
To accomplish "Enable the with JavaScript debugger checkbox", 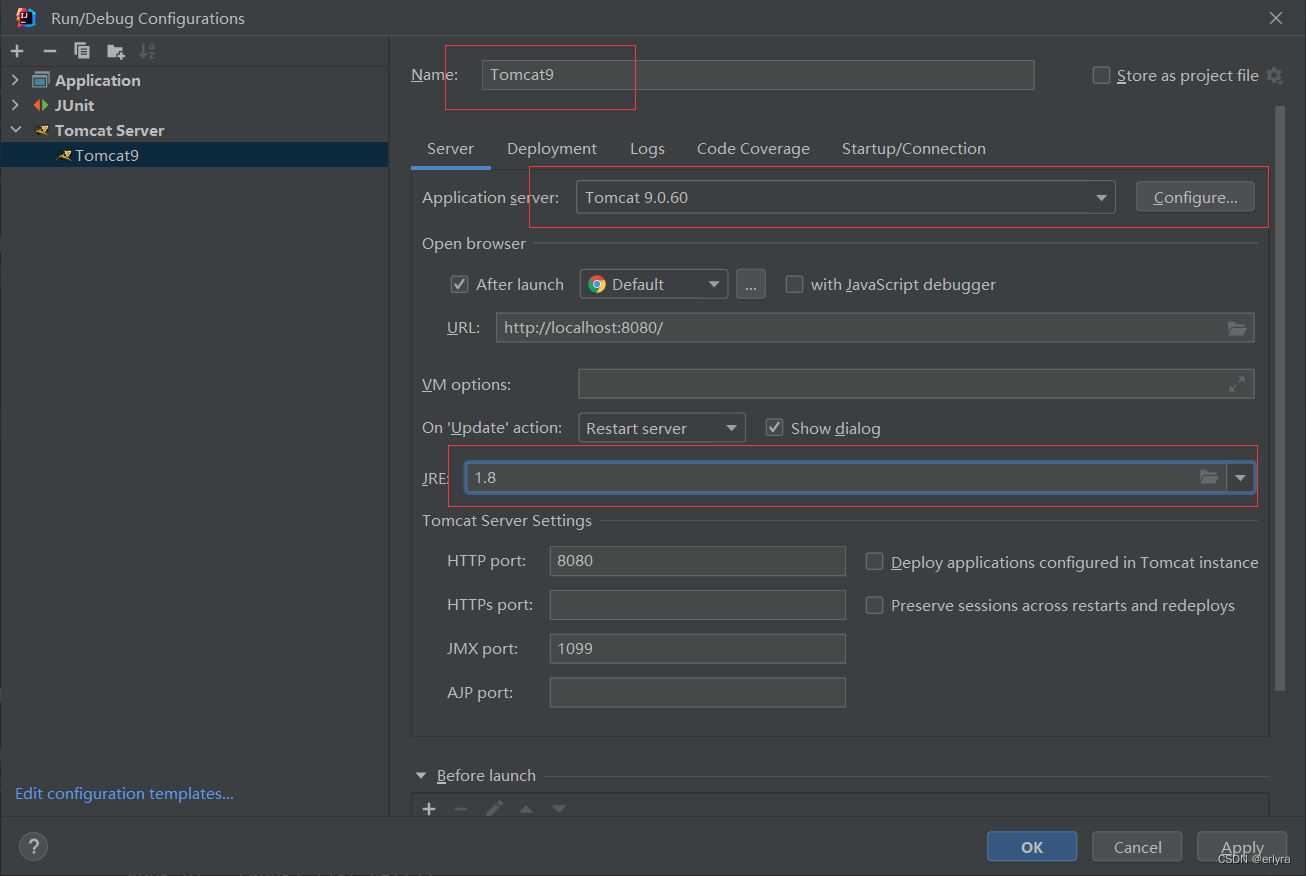I will [794, 284].
